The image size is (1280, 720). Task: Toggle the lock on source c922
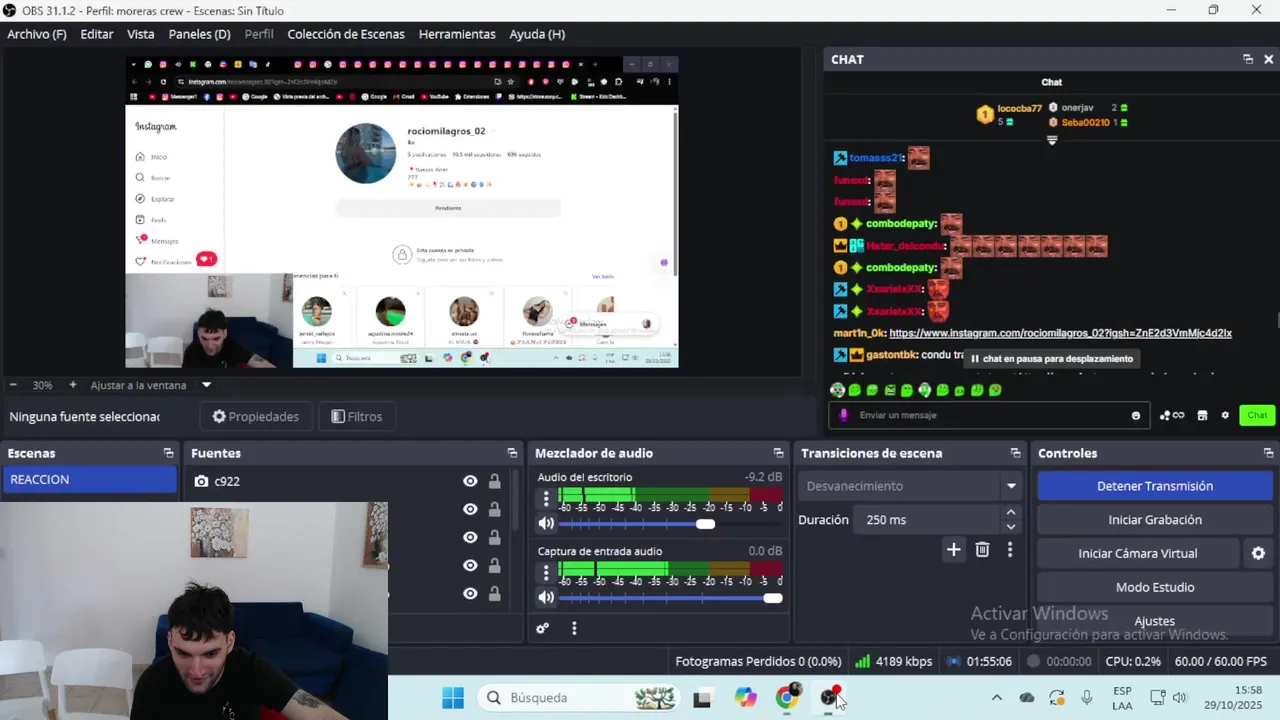click(494, 481)
